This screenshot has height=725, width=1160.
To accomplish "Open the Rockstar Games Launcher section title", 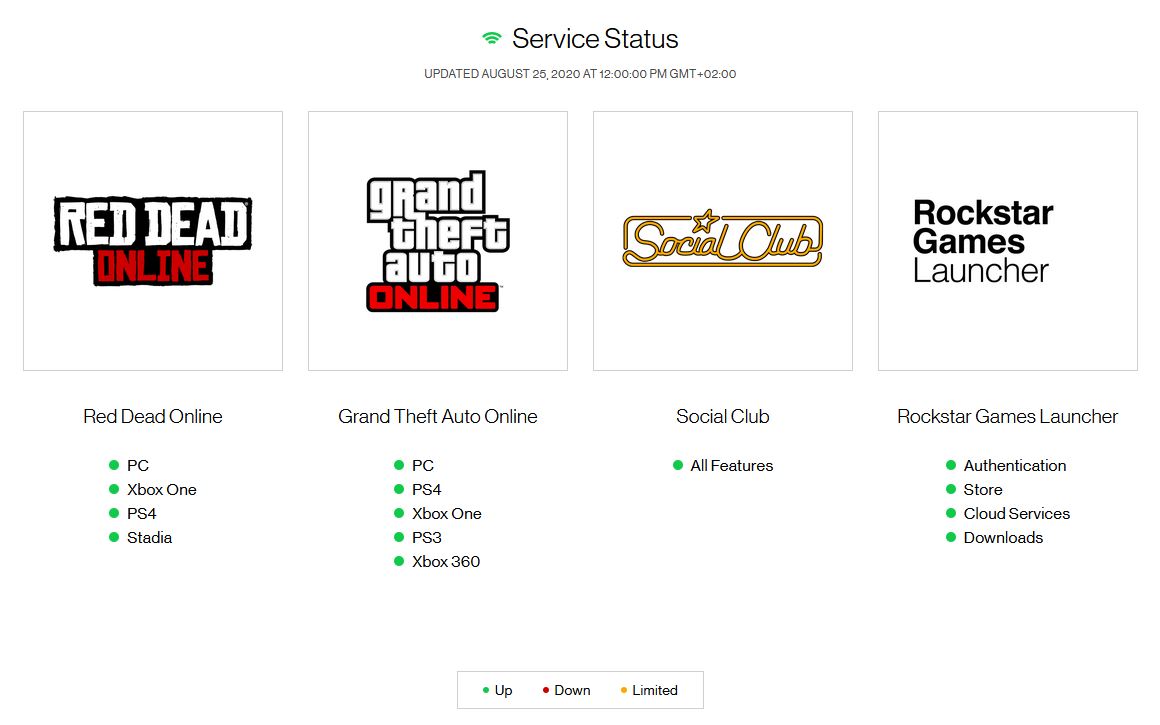I will (x=1007, y=416).
